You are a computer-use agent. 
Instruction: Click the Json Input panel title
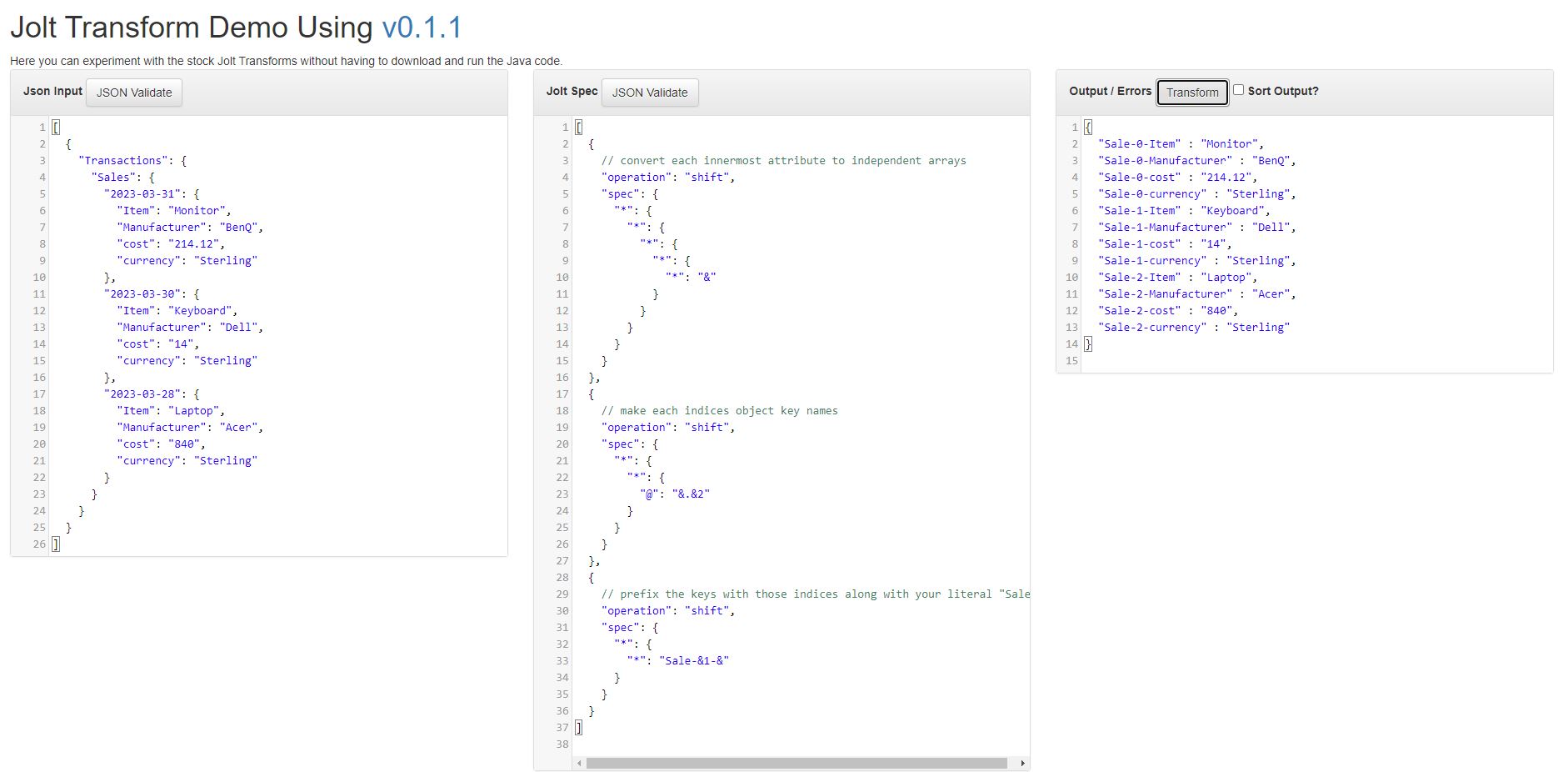(52, 91)
